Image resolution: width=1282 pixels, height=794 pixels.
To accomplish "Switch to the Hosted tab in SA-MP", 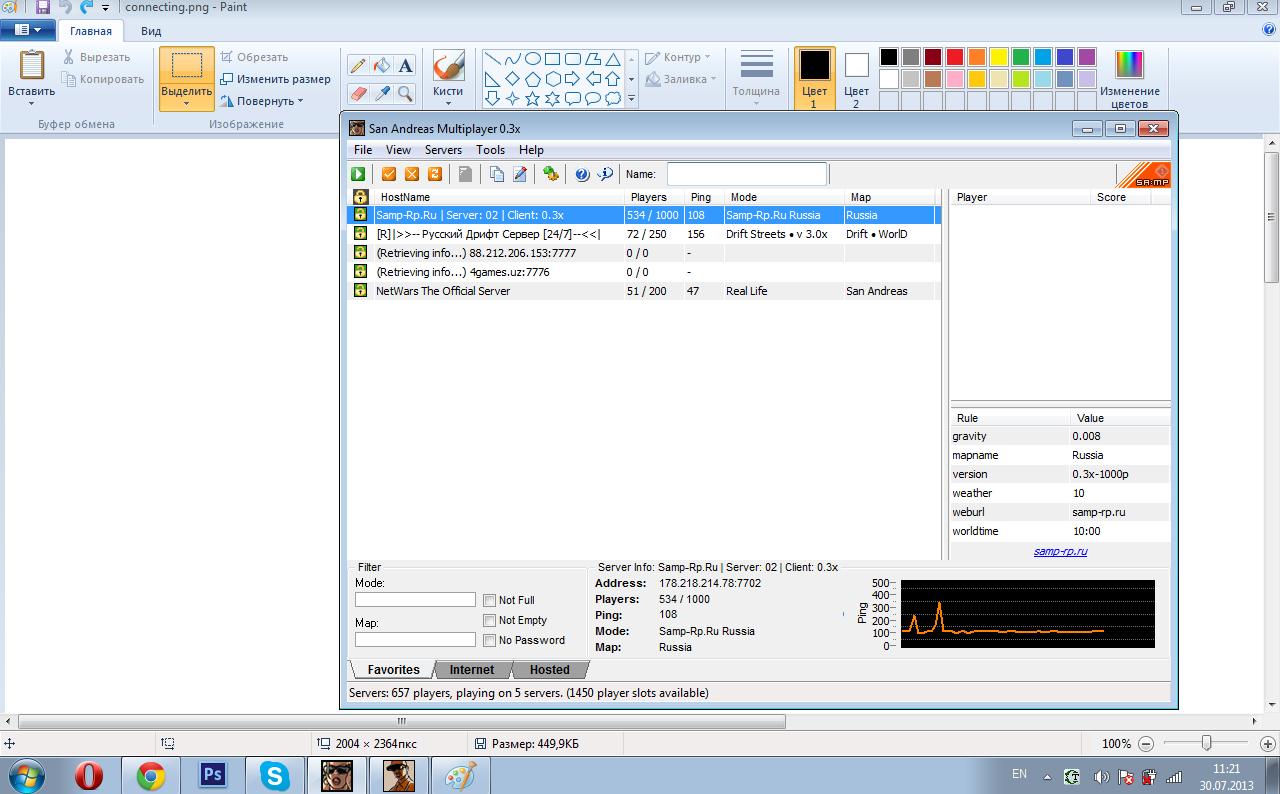I will pyautogui.click(x=550, y=670).
